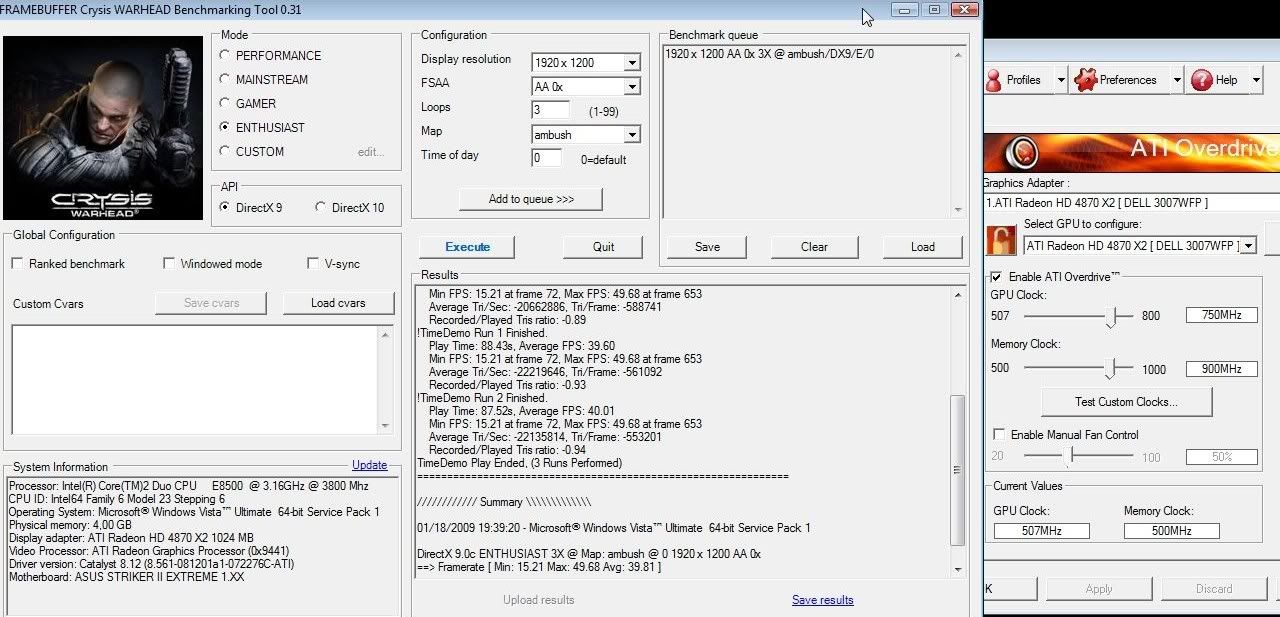Uncheck Enable ATI Overdrive
Image resolution: width=1280 pixels, height=617 pixels.
(x=997, y=276)
